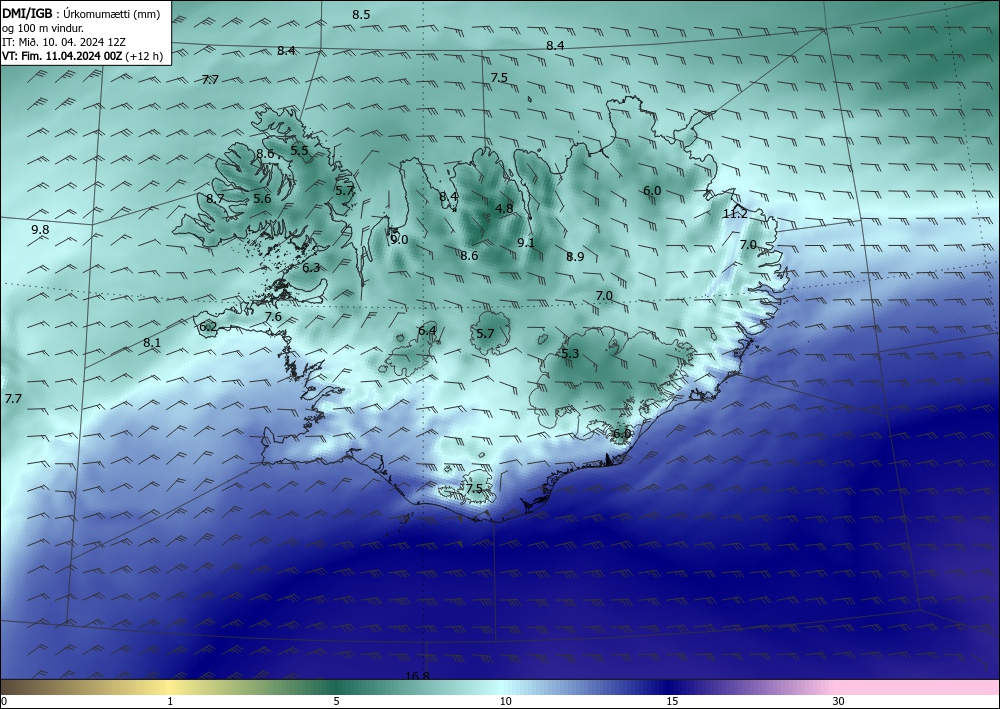Click the '5' tick on the color scale
Image resolution: width=1000 pixels, height=709 pixels.
coord(336,701)
